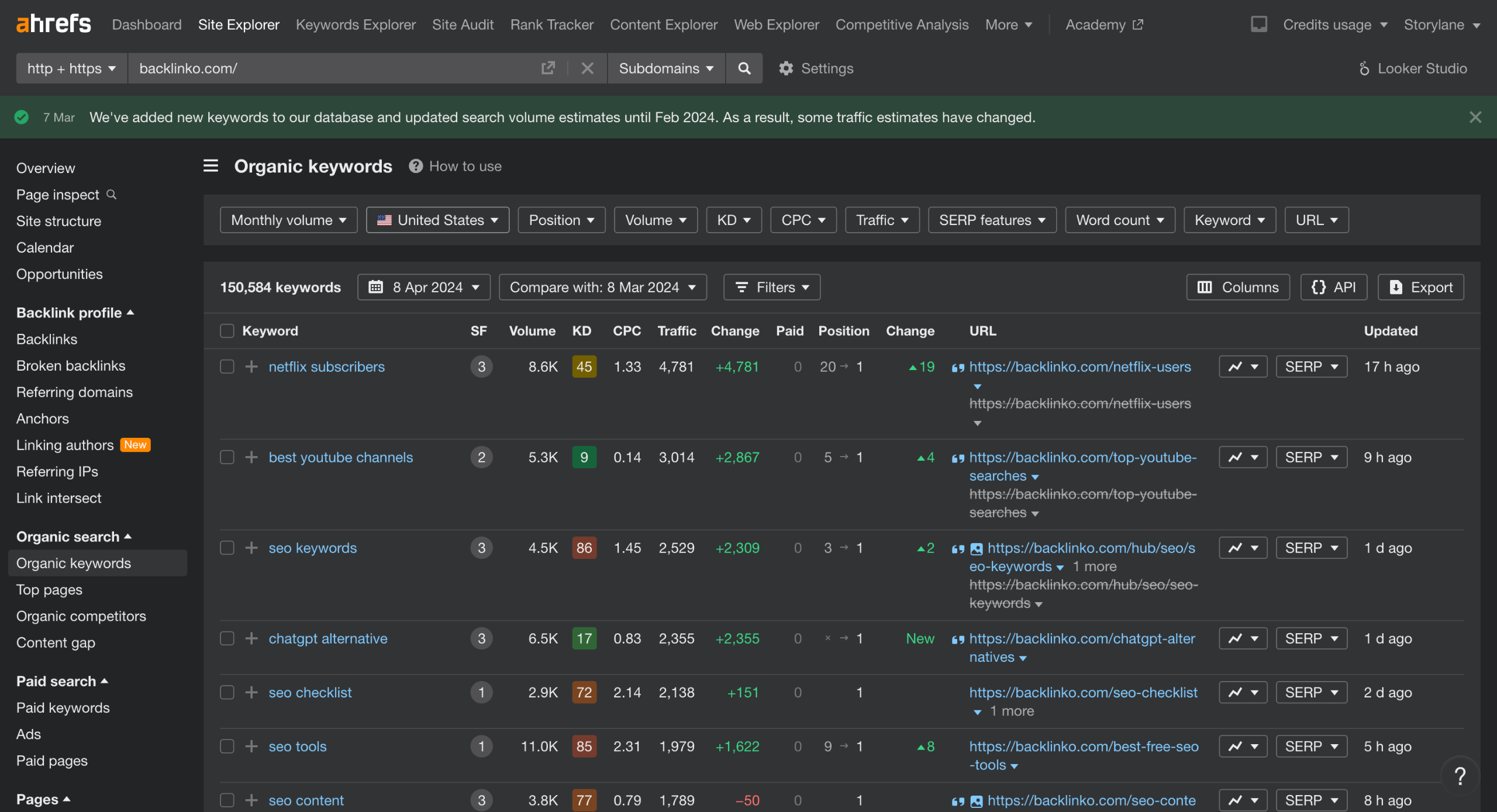The height and width of the screenshot is (812, 1497).
Task: Open Rank Tracker
Action: pos(551,25)
